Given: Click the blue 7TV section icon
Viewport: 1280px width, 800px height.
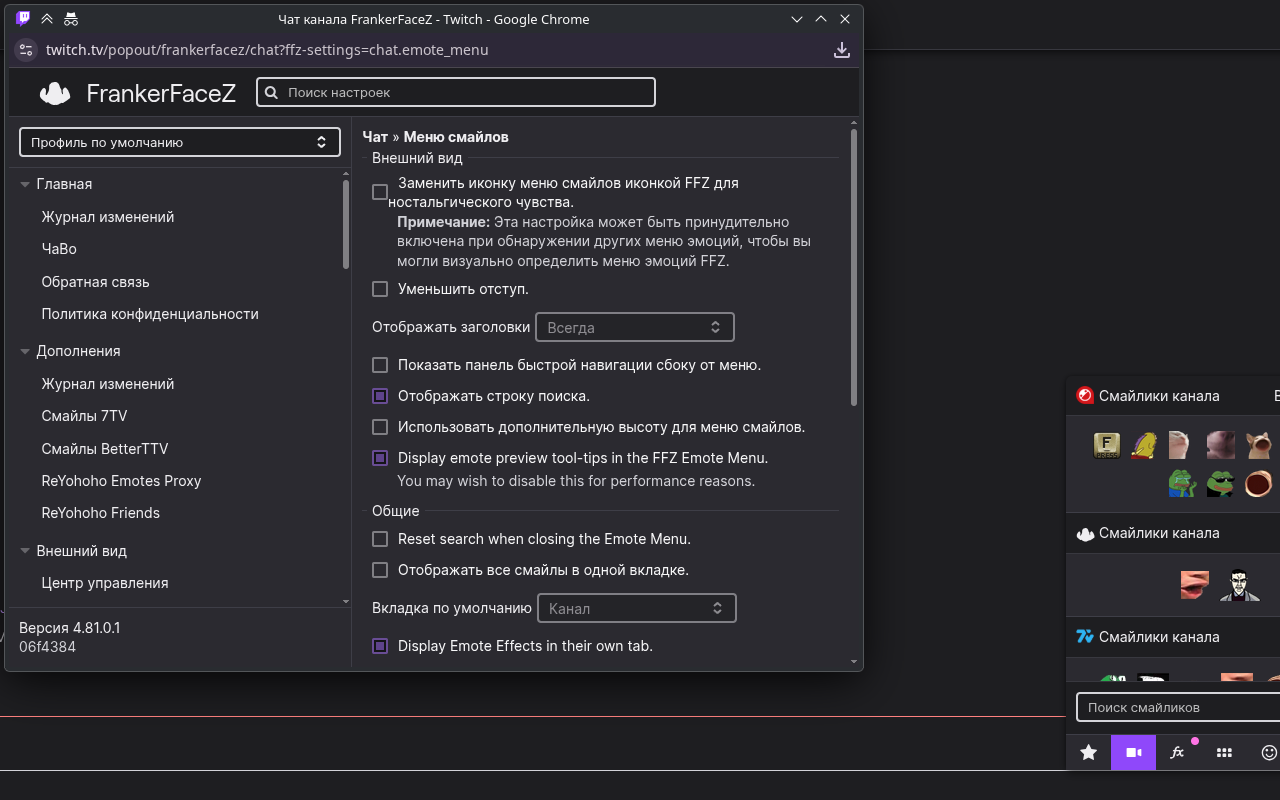Looking at the screenshot, I should tap(1085, 636).
